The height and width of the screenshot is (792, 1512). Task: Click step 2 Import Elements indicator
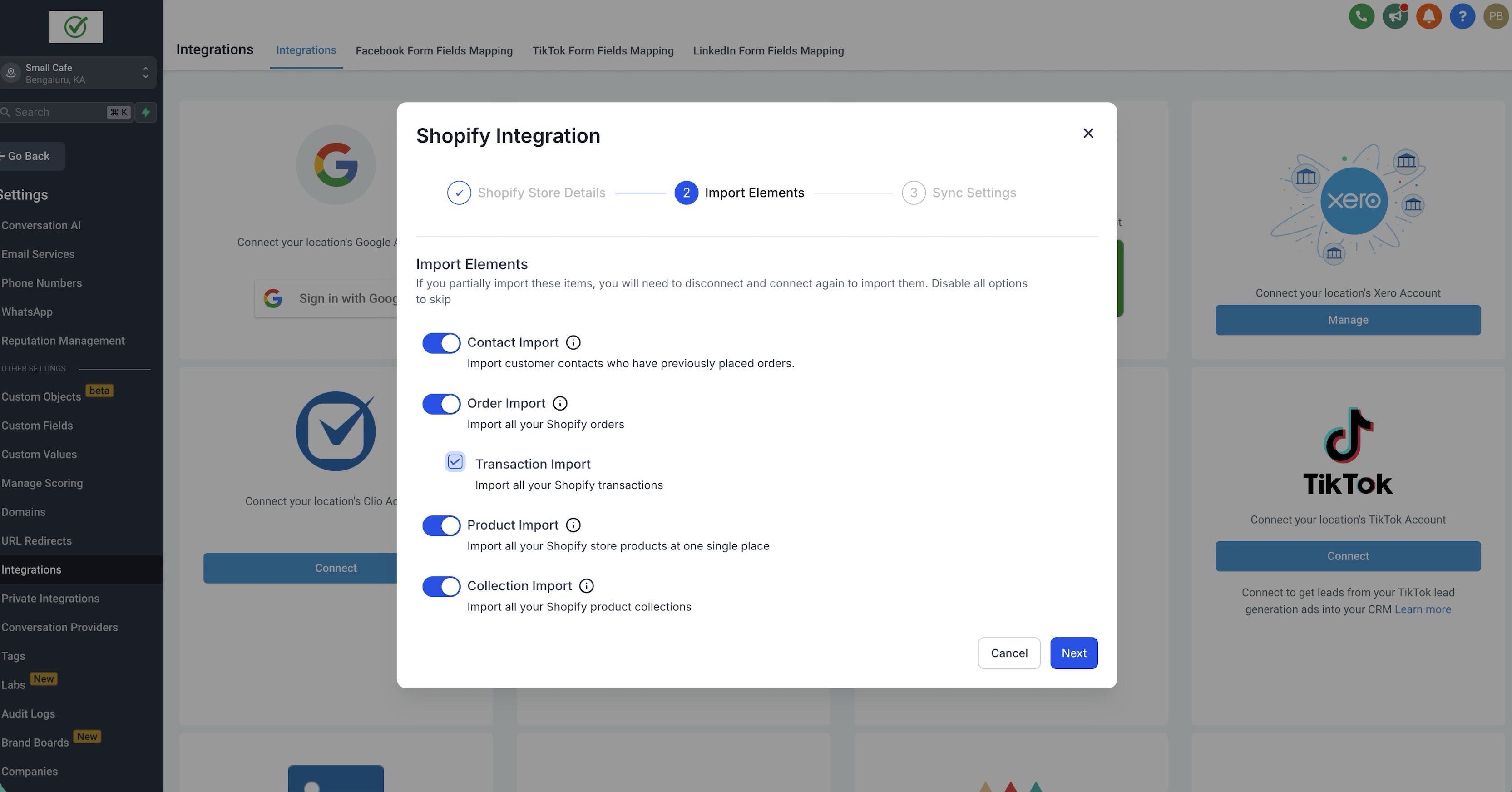(x=739, y=193)
